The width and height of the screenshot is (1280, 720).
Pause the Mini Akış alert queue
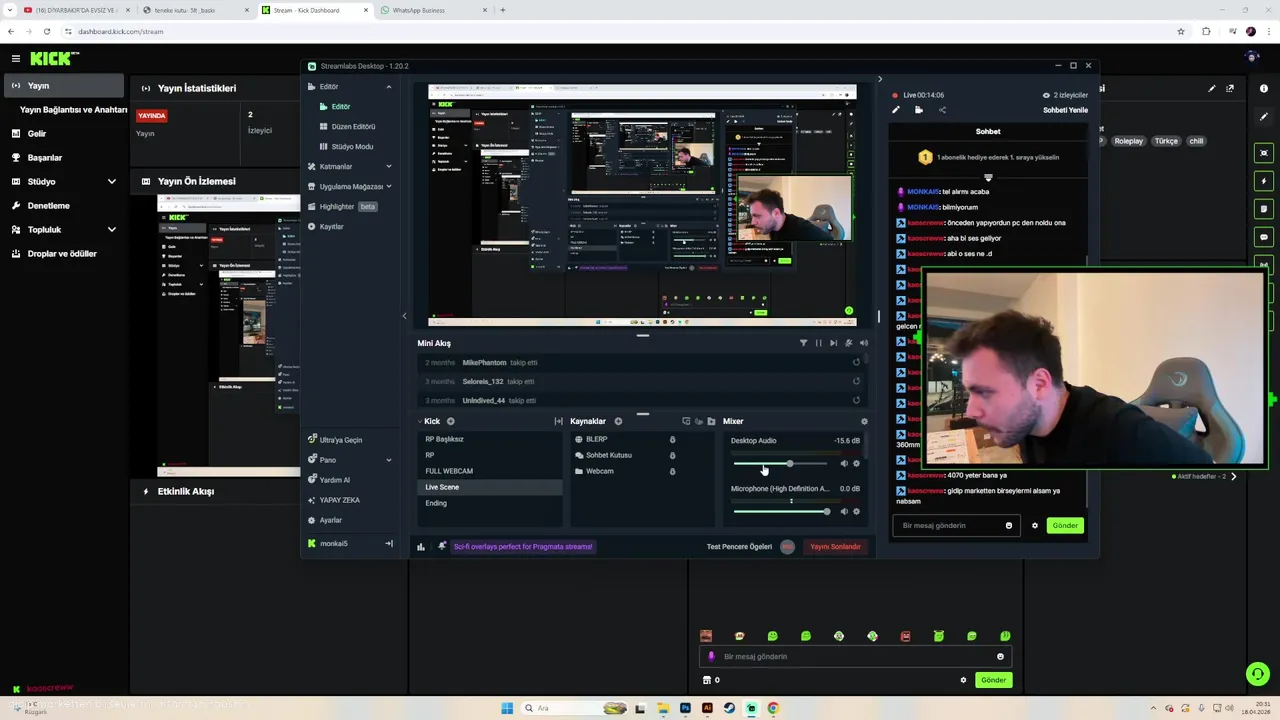coord(818,343)
